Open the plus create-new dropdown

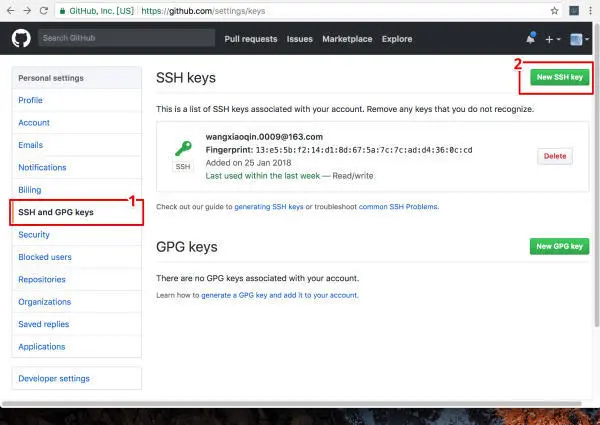pos(553,39)
